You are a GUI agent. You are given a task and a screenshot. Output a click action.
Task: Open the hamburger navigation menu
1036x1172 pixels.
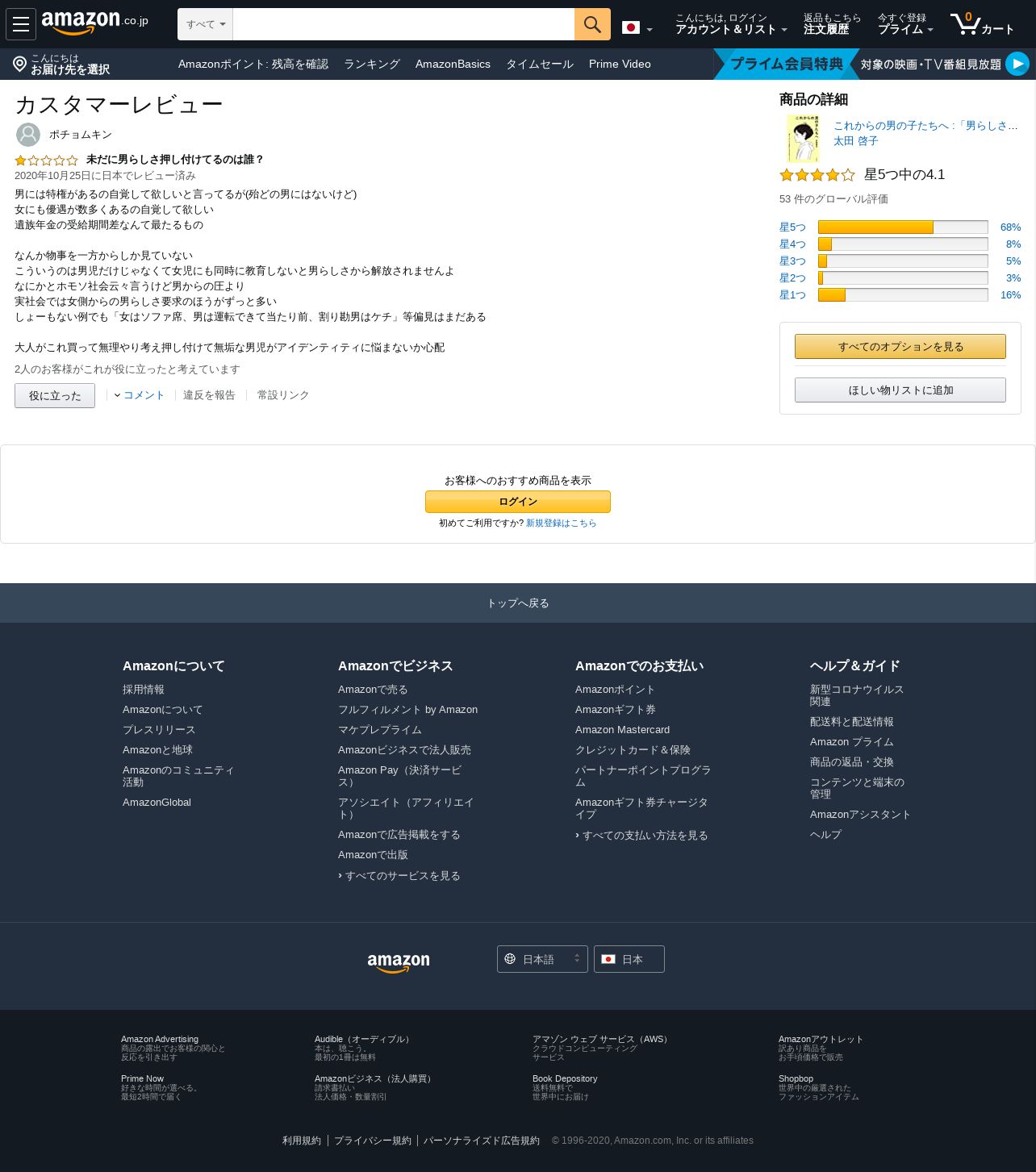[21, 24]
